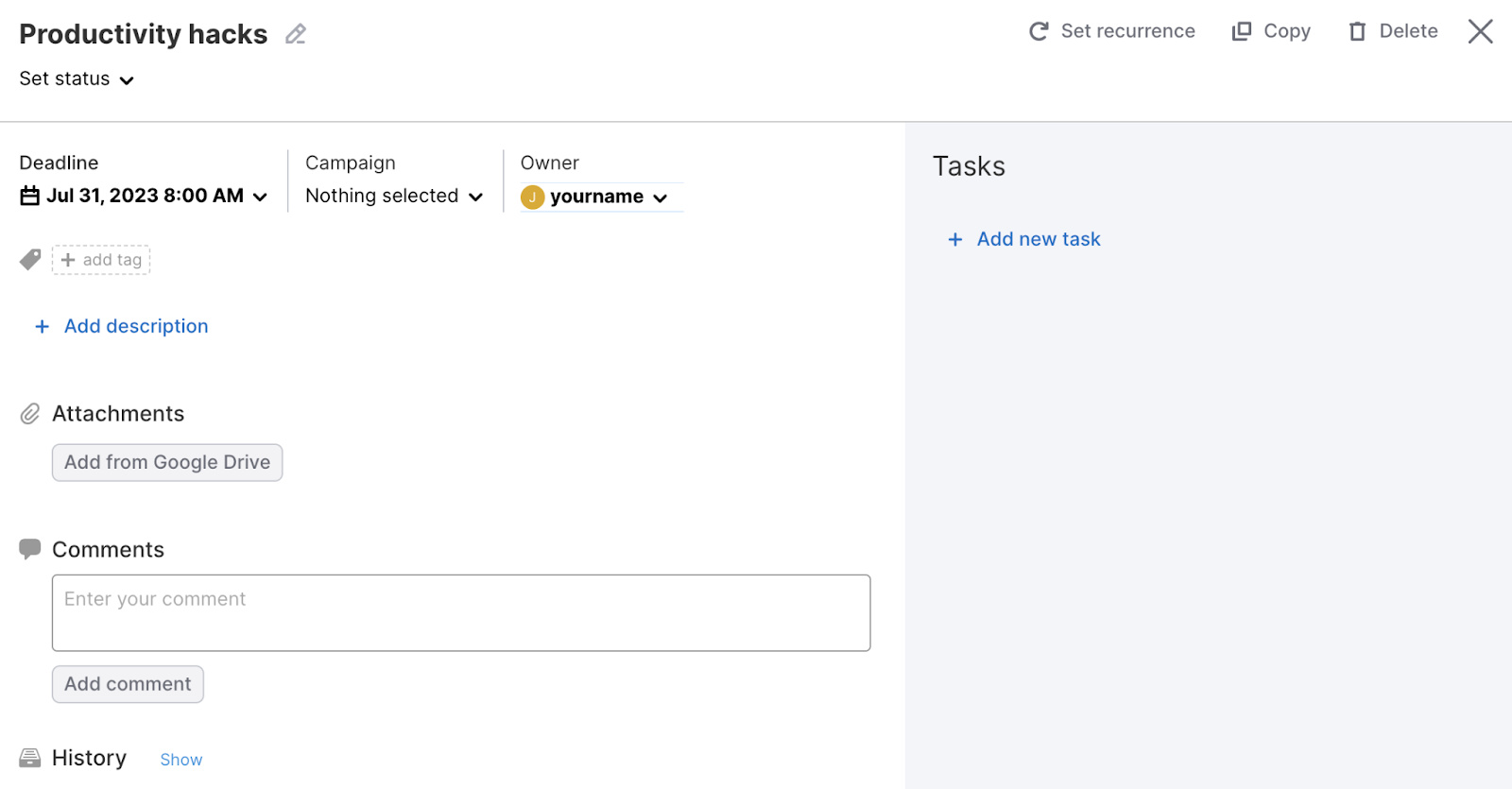This screenshot has height=789, width=1512.
Task: Open the Owner yourname dropdown
Action: click(x=601, y=197)
